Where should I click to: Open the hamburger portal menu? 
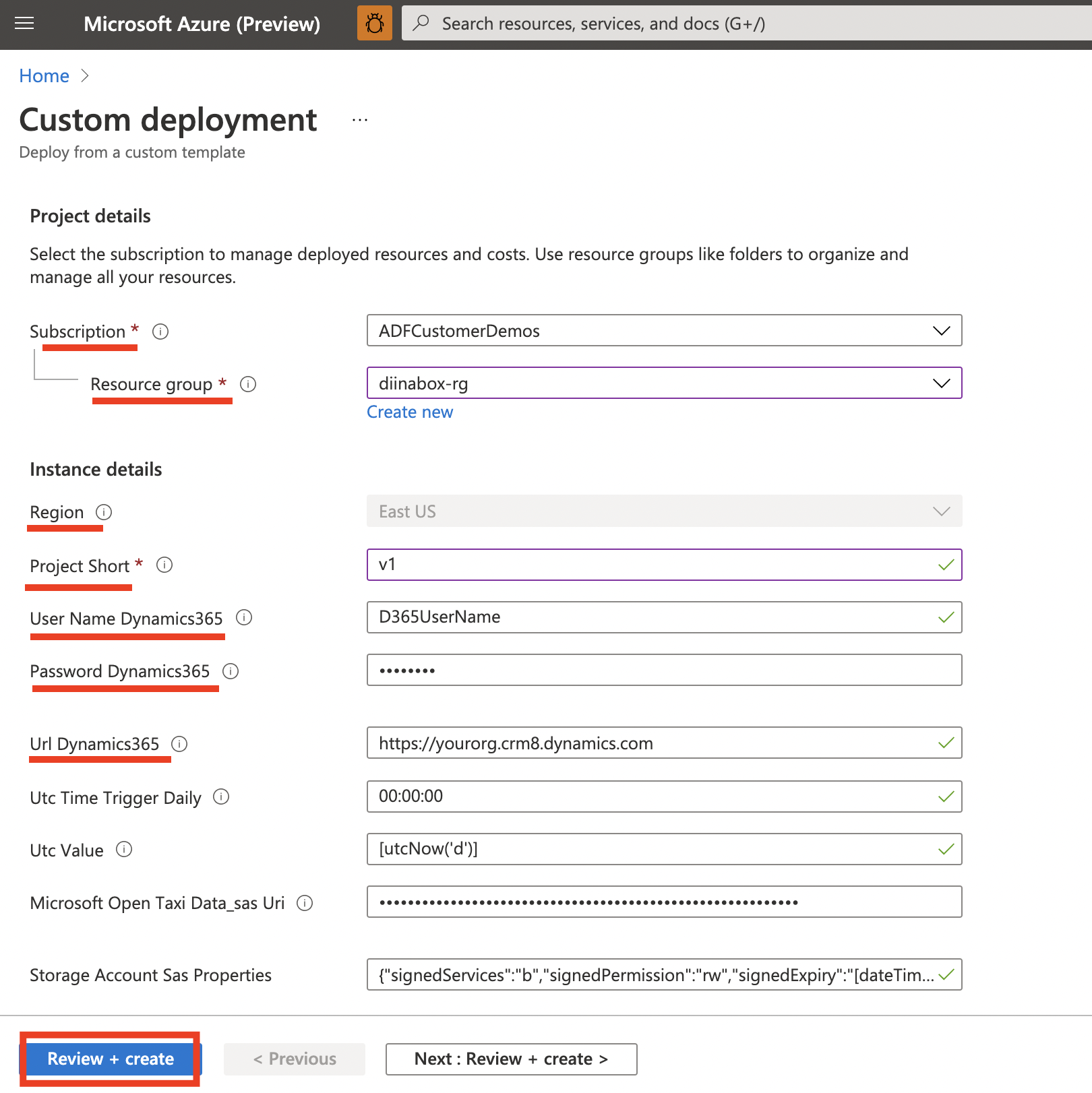(24, 24)
